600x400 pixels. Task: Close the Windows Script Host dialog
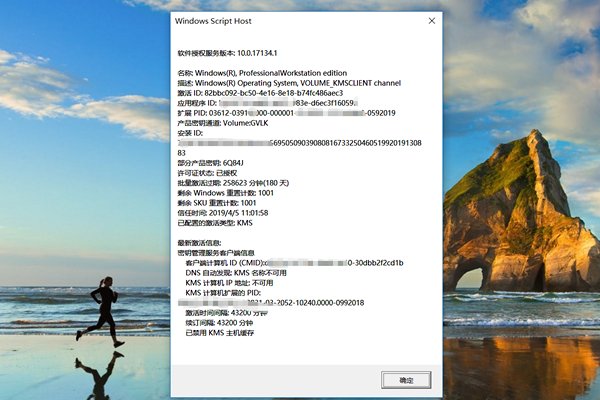pos(432,21)
